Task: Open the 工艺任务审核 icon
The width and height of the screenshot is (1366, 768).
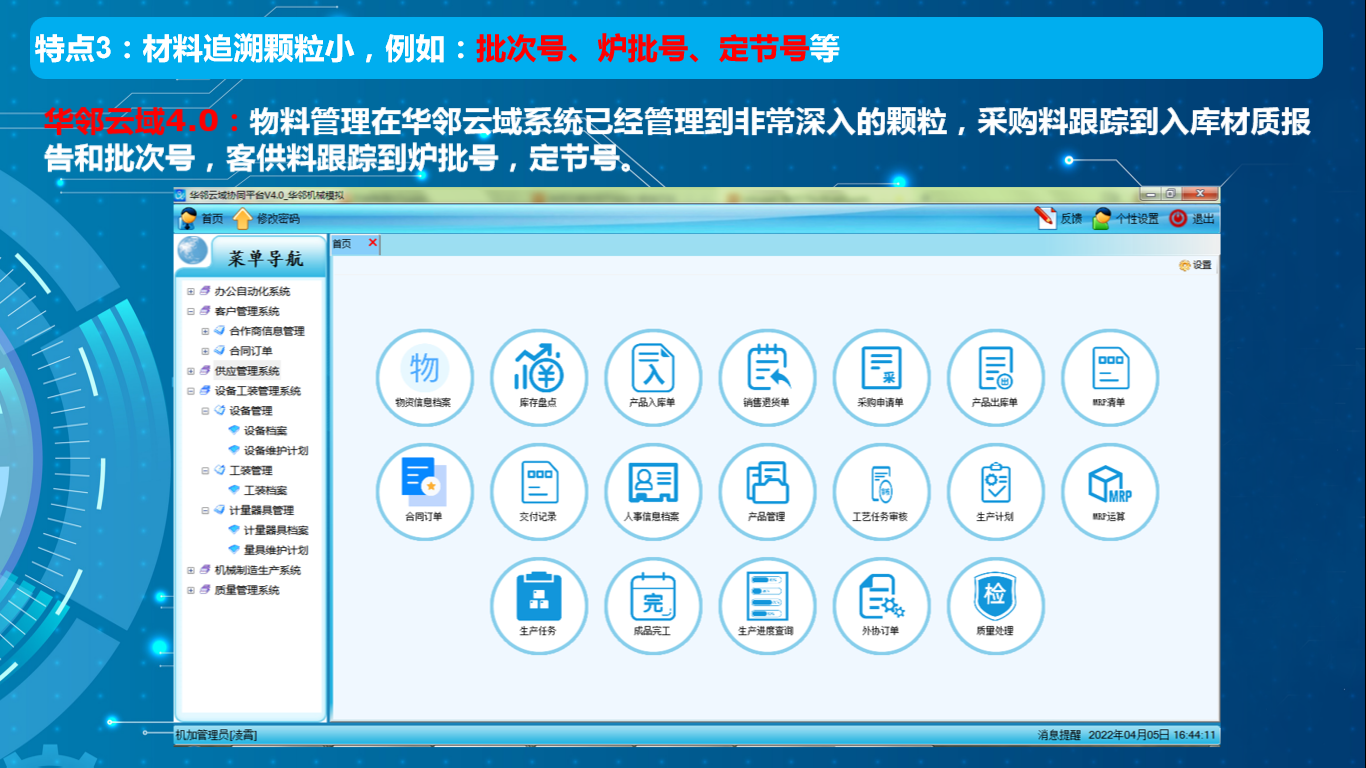Action: tap(881, 492)
